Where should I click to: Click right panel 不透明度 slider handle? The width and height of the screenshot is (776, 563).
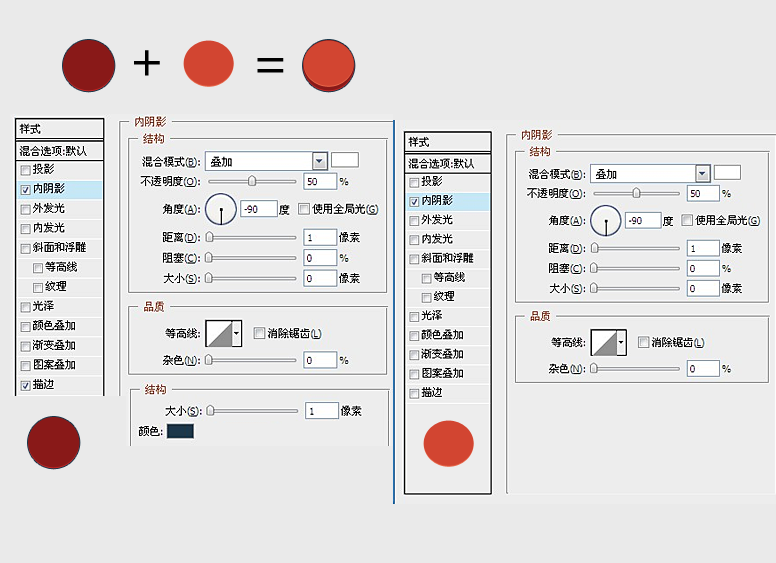coord(636,193)
